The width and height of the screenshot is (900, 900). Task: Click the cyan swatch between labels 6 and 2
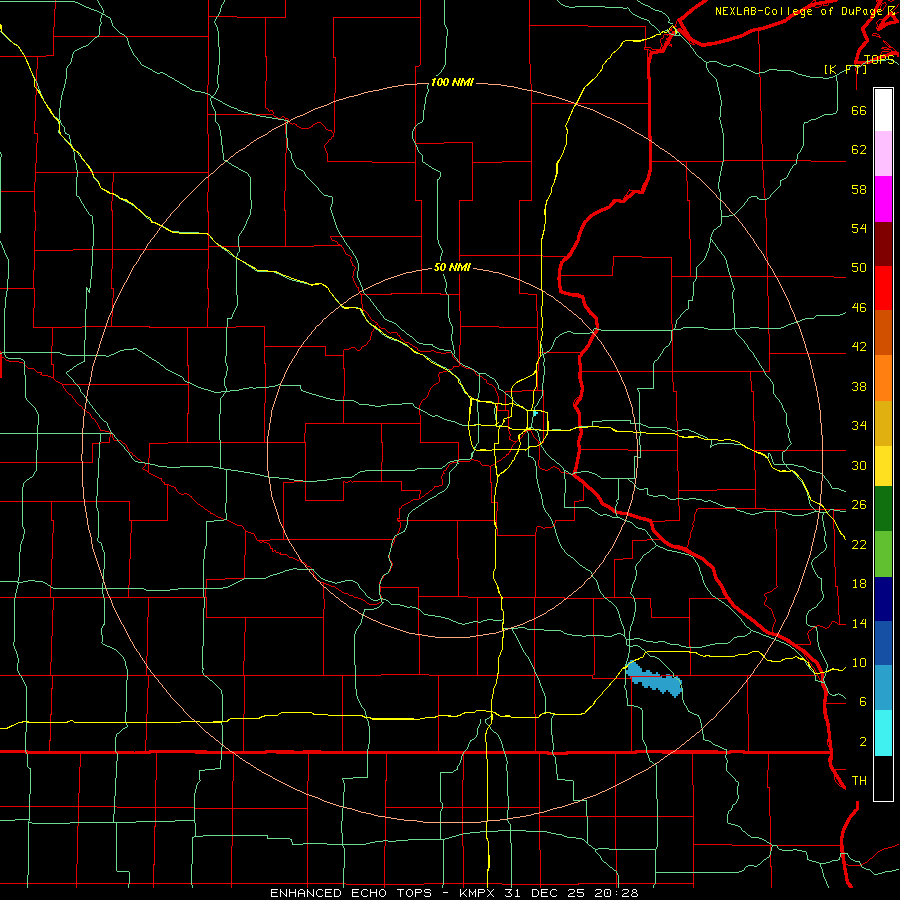[x=883, y=733]
